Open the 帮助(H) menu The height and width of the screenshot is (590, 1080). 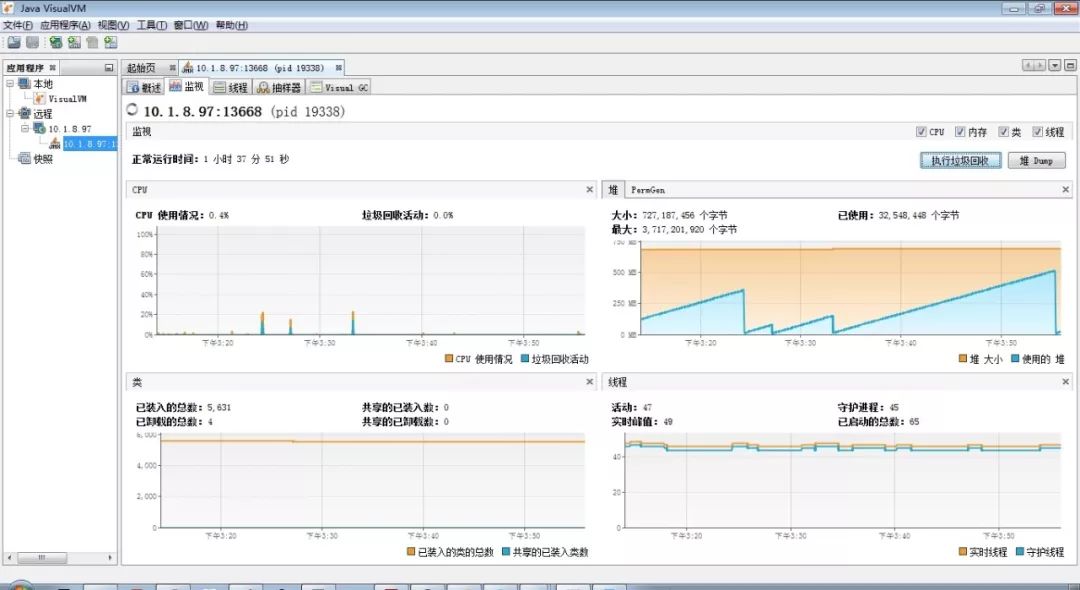tap(231, 25)
